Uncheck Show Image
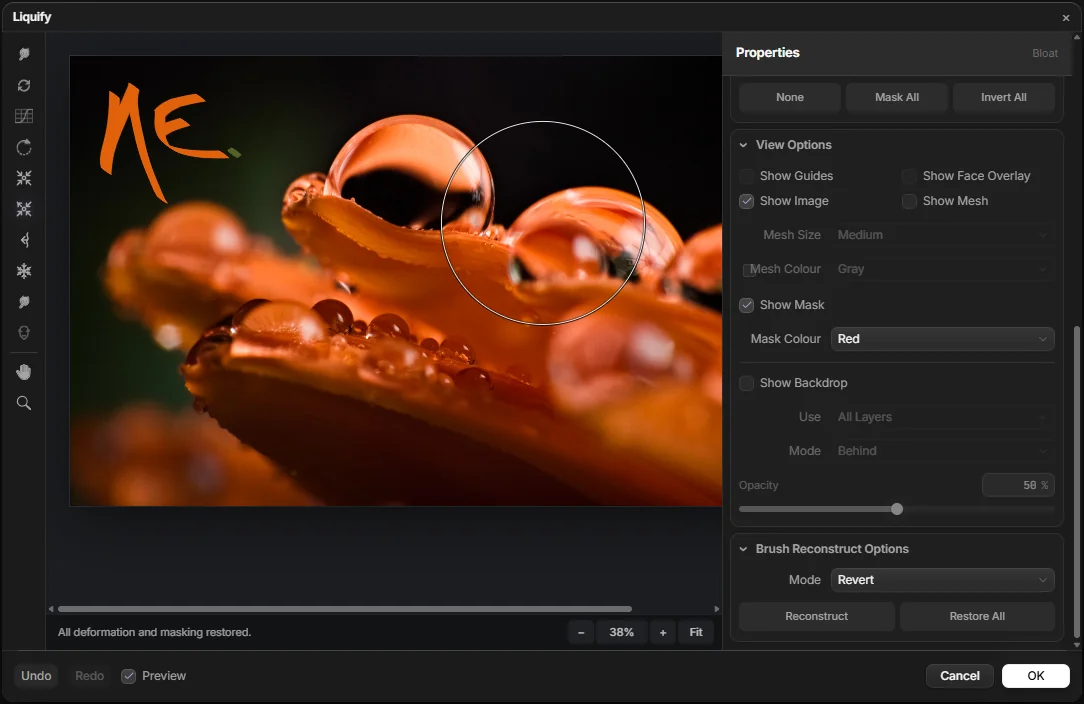Viewport: 1084px width, 704px height. tap(747, 201)
